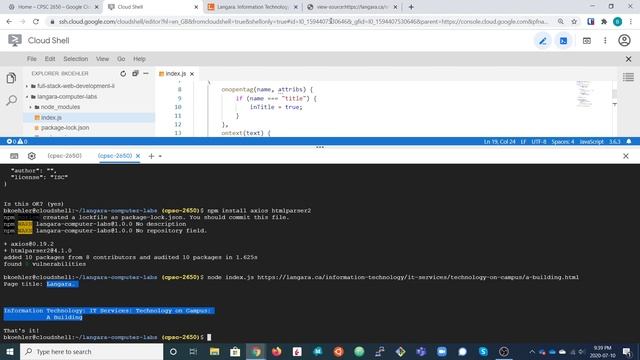Viewport: 640px width, 360px height.
Task: Open the File menu
Action: click(x=32, y=59)
